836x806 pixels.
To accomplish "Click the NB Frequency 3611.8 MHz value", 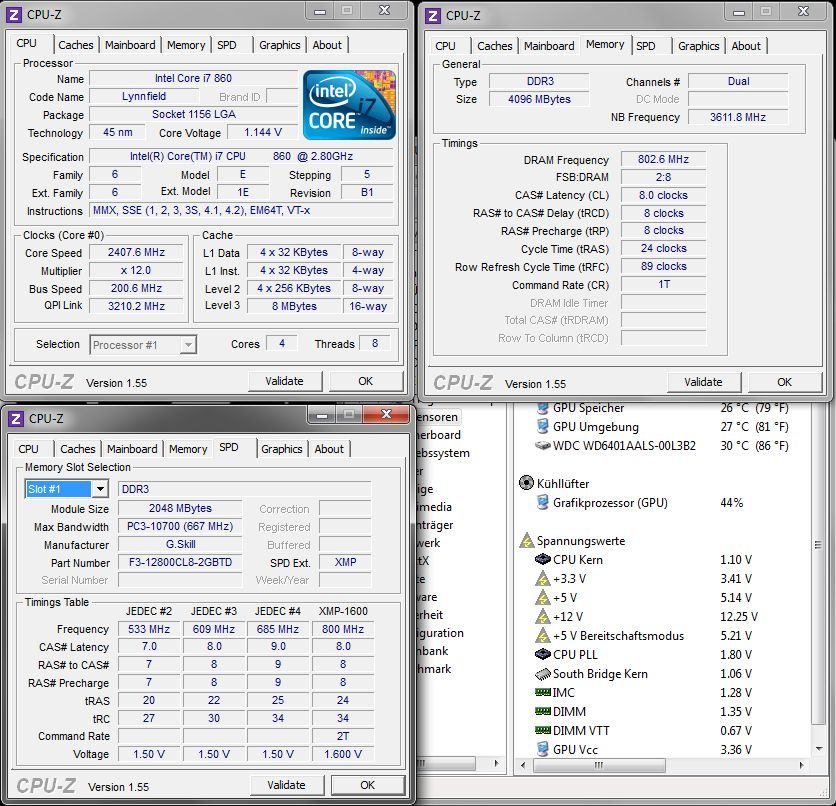I will (x=738, y=117).
